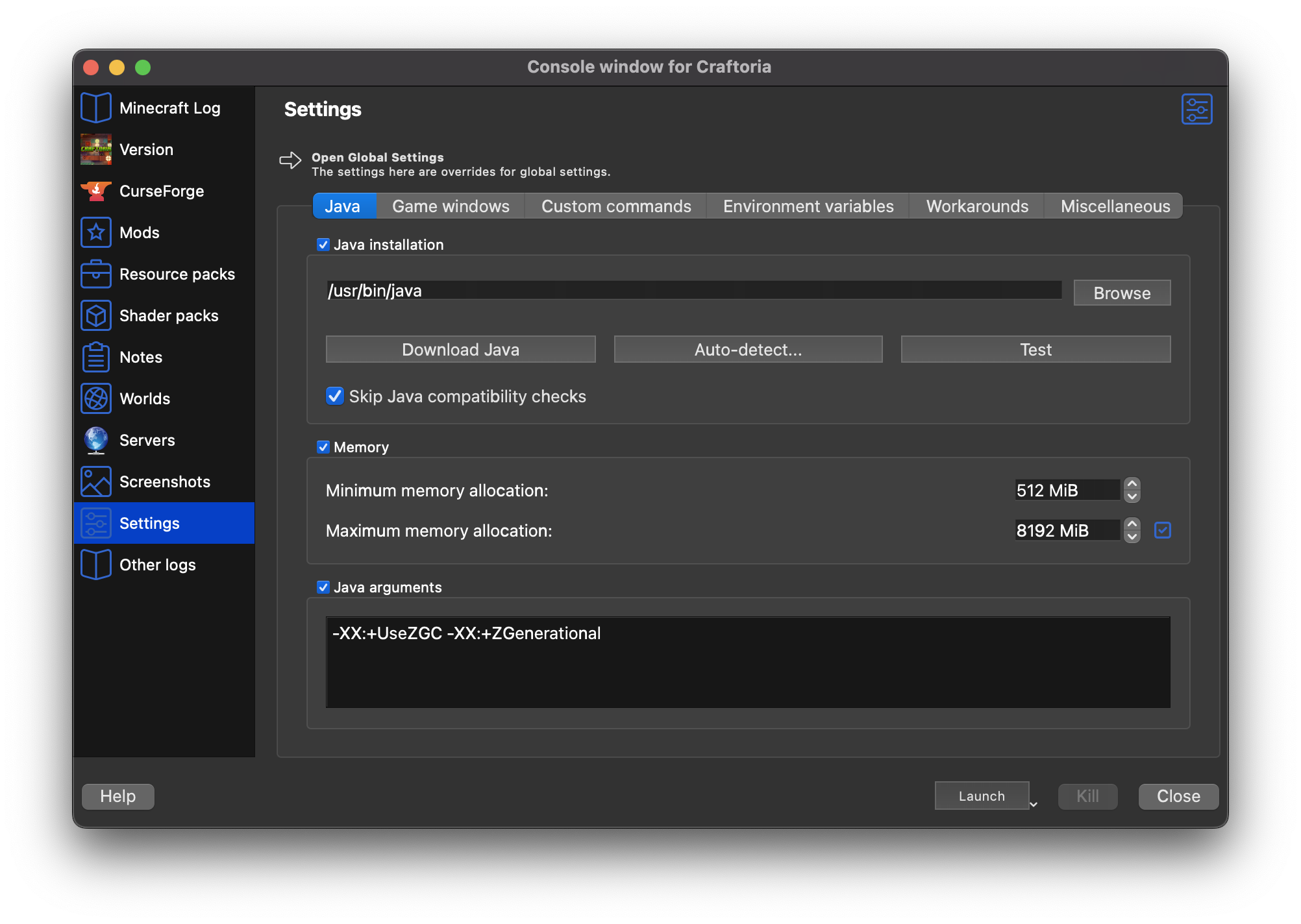1301x924 pixels.
Task: Switch to the Workarounds tab
Action: (977, 206)
